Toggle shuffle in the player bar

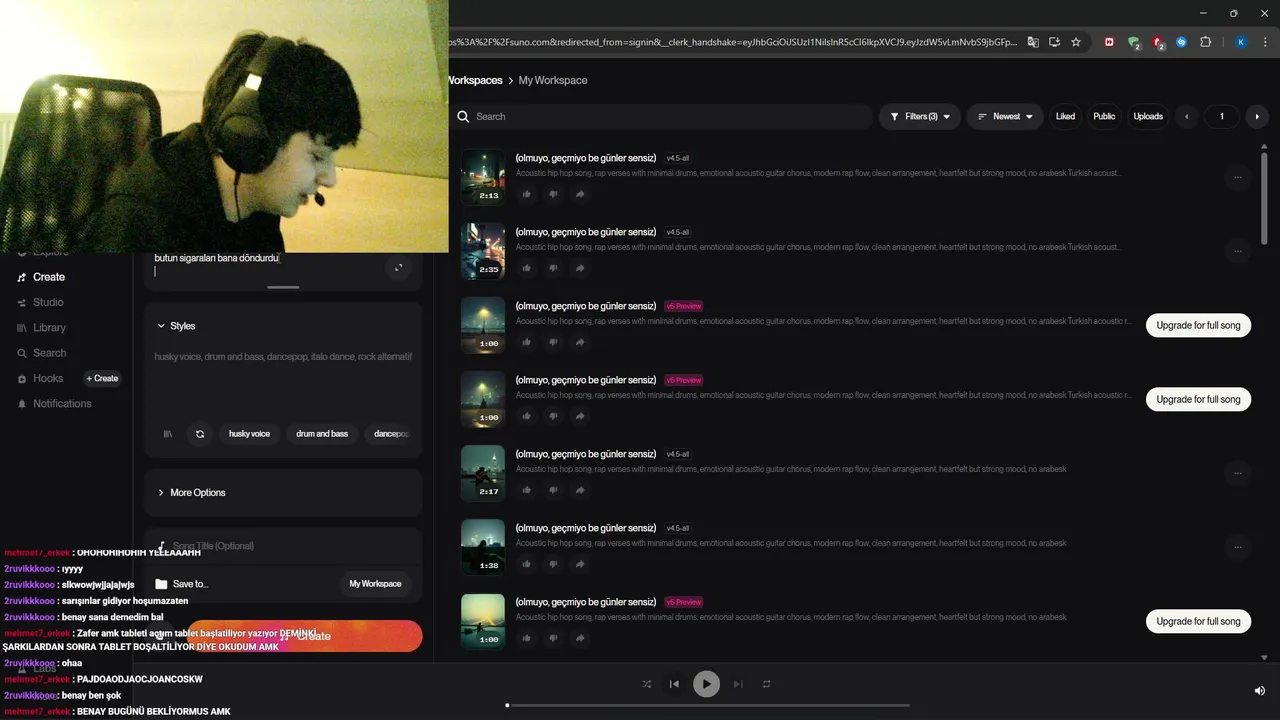[x=646, y=684]
